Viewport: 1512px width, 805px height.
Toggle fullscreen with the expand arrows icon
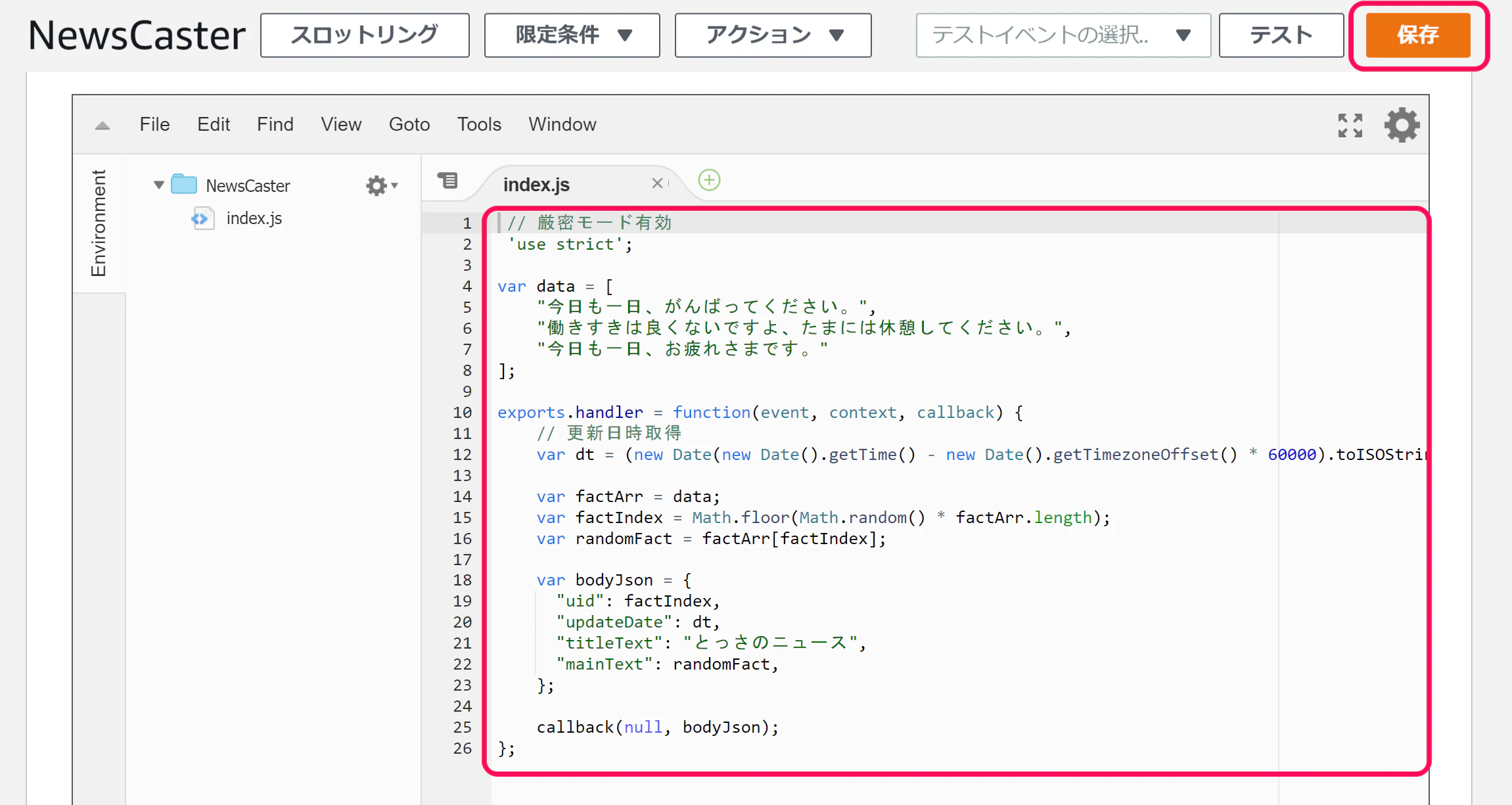coord(1350,125)
